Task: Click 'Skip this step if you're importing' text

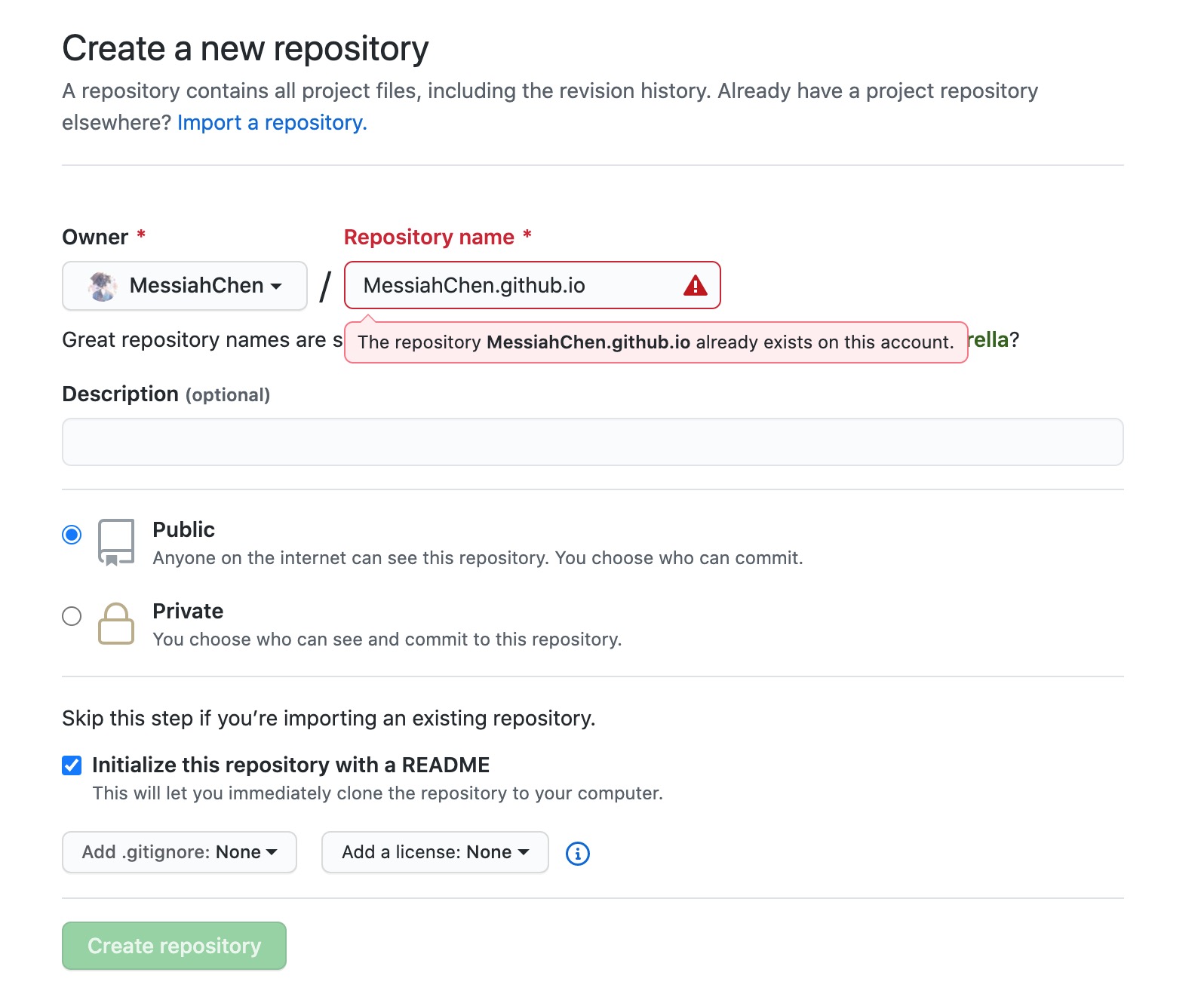Action: [x=329, y=718]
